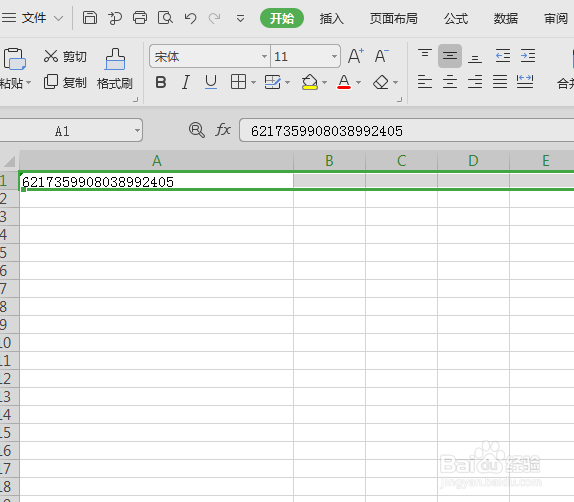Toggle Bold formatting
This screenshot has width=574, height=502.
[161, 82]
